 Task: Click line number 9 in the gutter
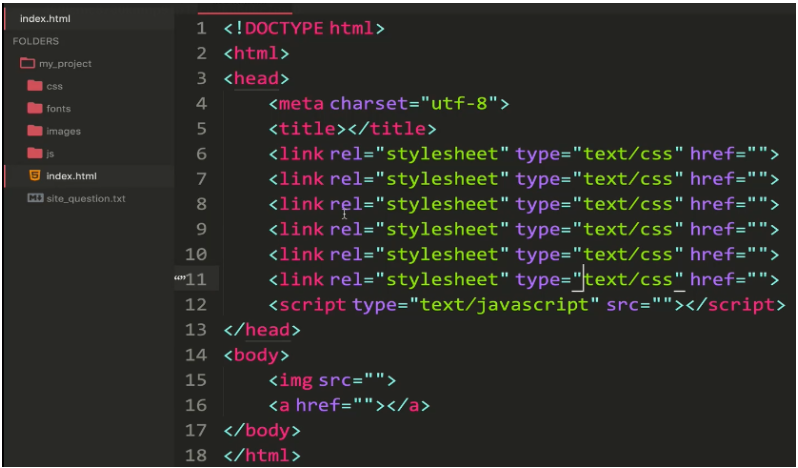202,229
